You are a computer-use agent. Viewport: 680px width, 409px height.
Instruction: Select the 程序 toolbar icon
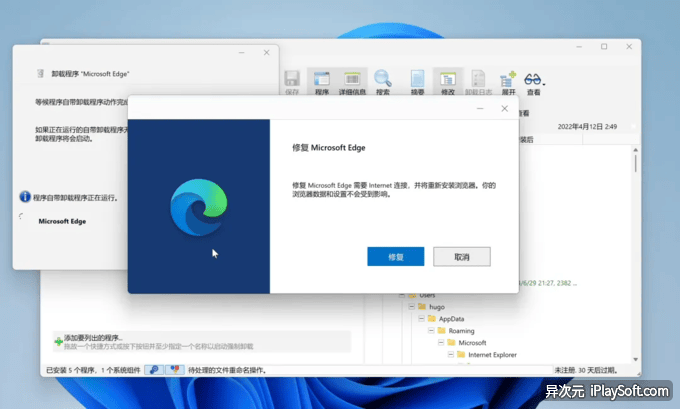pyautogui.click(x=322, y=82)
